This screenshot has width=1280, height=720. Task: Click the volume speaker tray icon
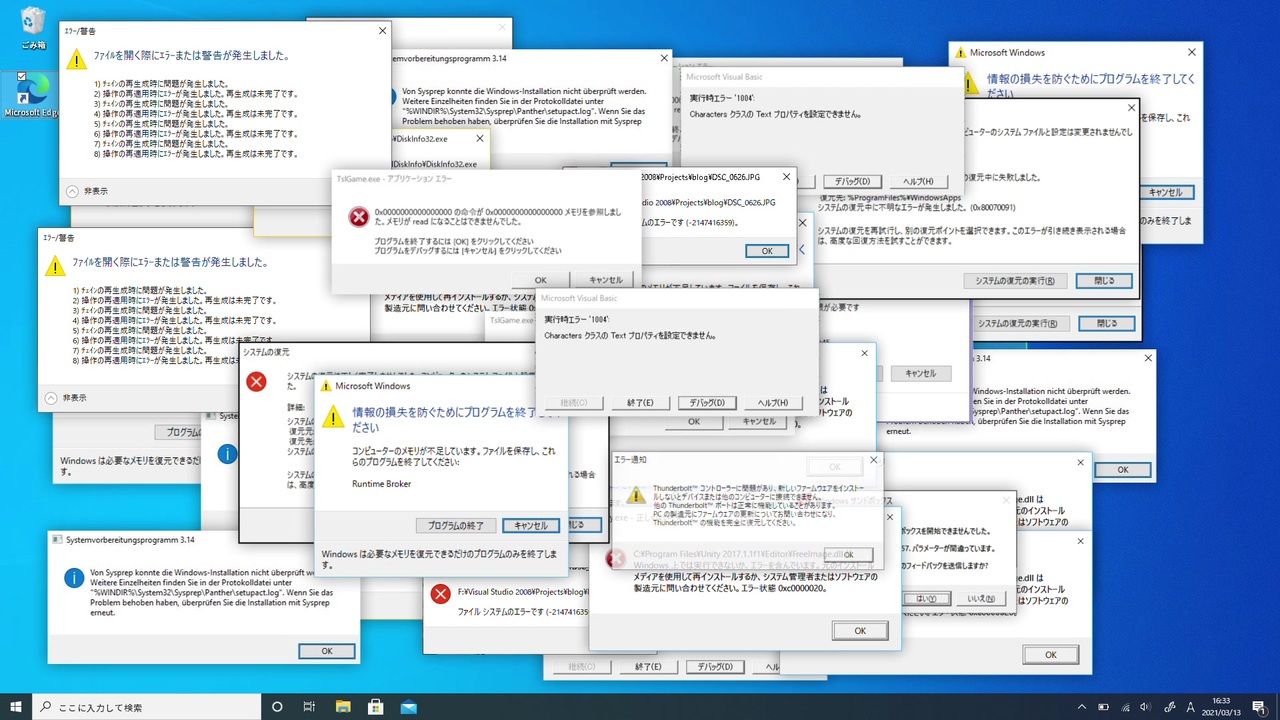click(1146, 707)
